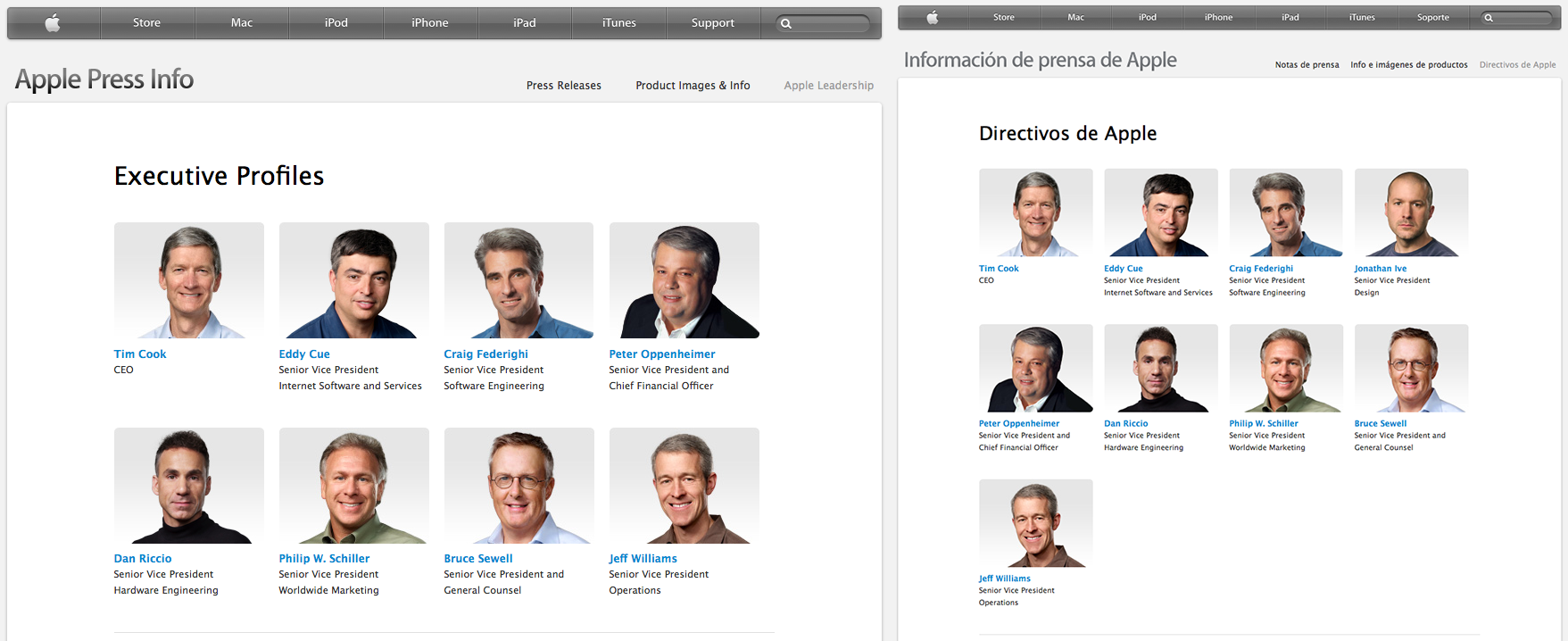
Task: Open Tim Cook link on Spanish page
Action: pos(999,269)
